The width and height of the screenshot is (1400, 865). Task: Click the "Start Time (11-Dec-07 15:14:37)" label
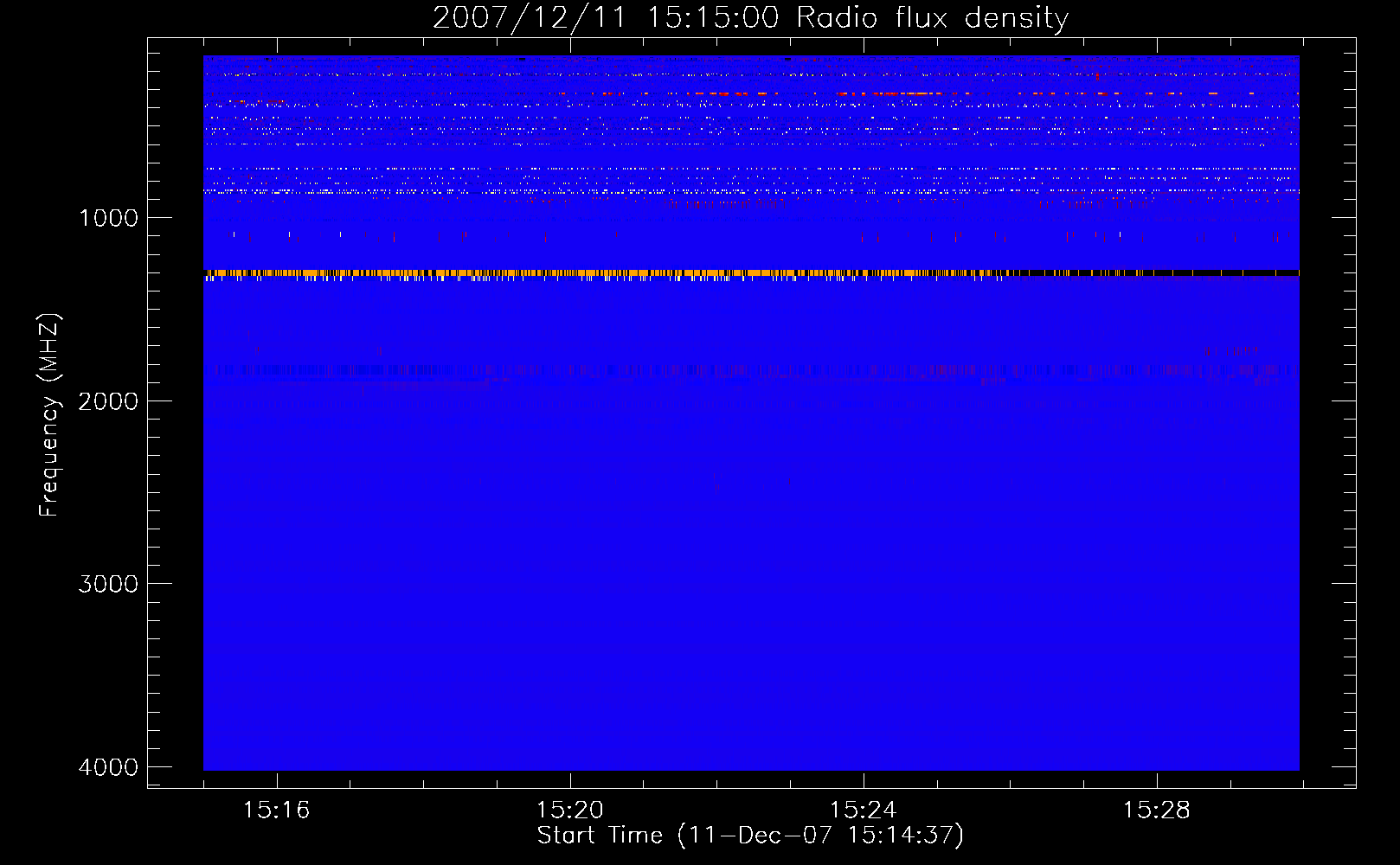click(750, 836)
